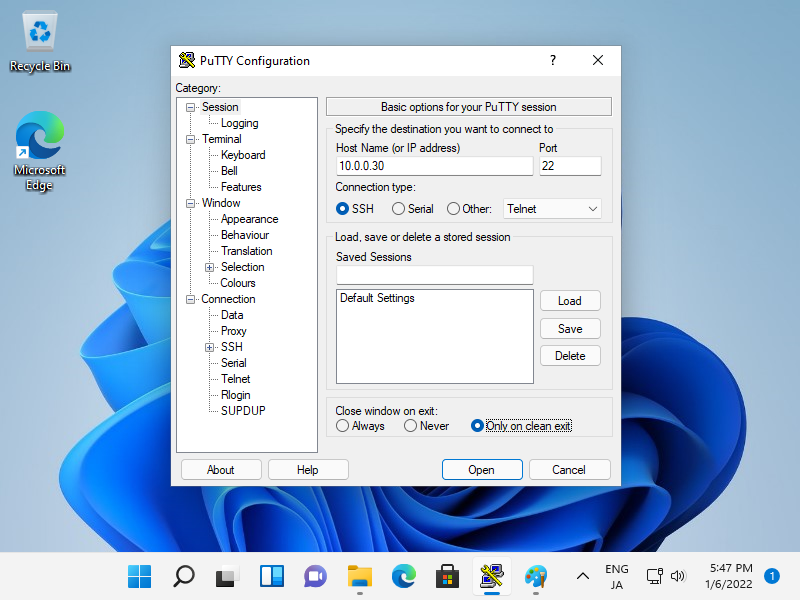Image resolution: width=800 pixels, height=600 pixels.
Task: Select the Proxy category in tree
Action: tap(234, 331)
